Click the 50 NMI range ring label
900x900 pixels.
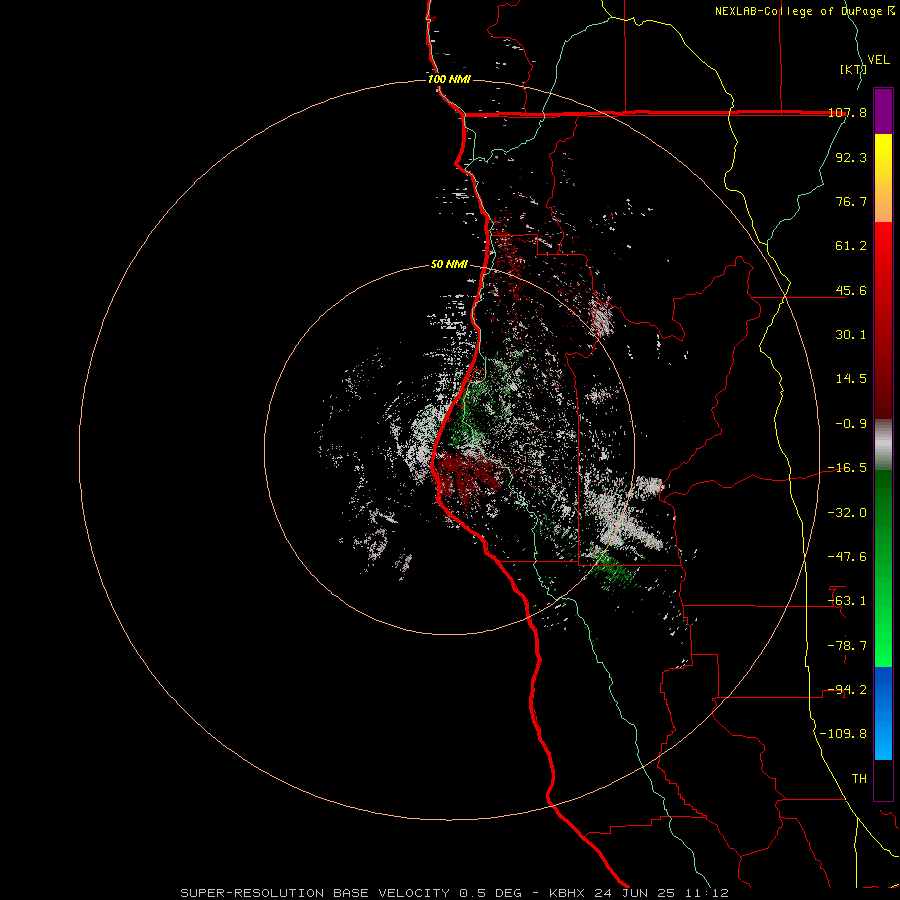click(x=449, y=265)
